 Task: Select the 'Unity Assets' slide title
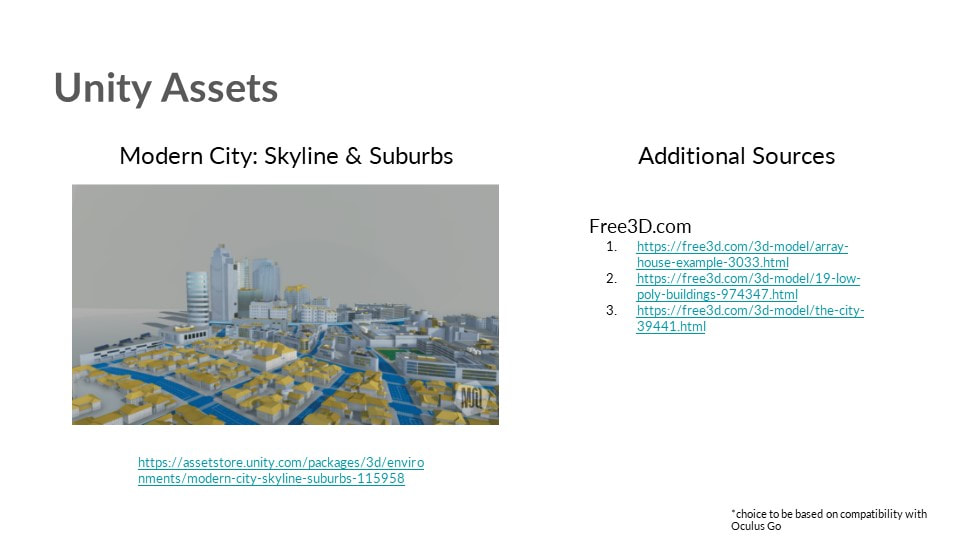pyautogui.click(x=166, y=88)
